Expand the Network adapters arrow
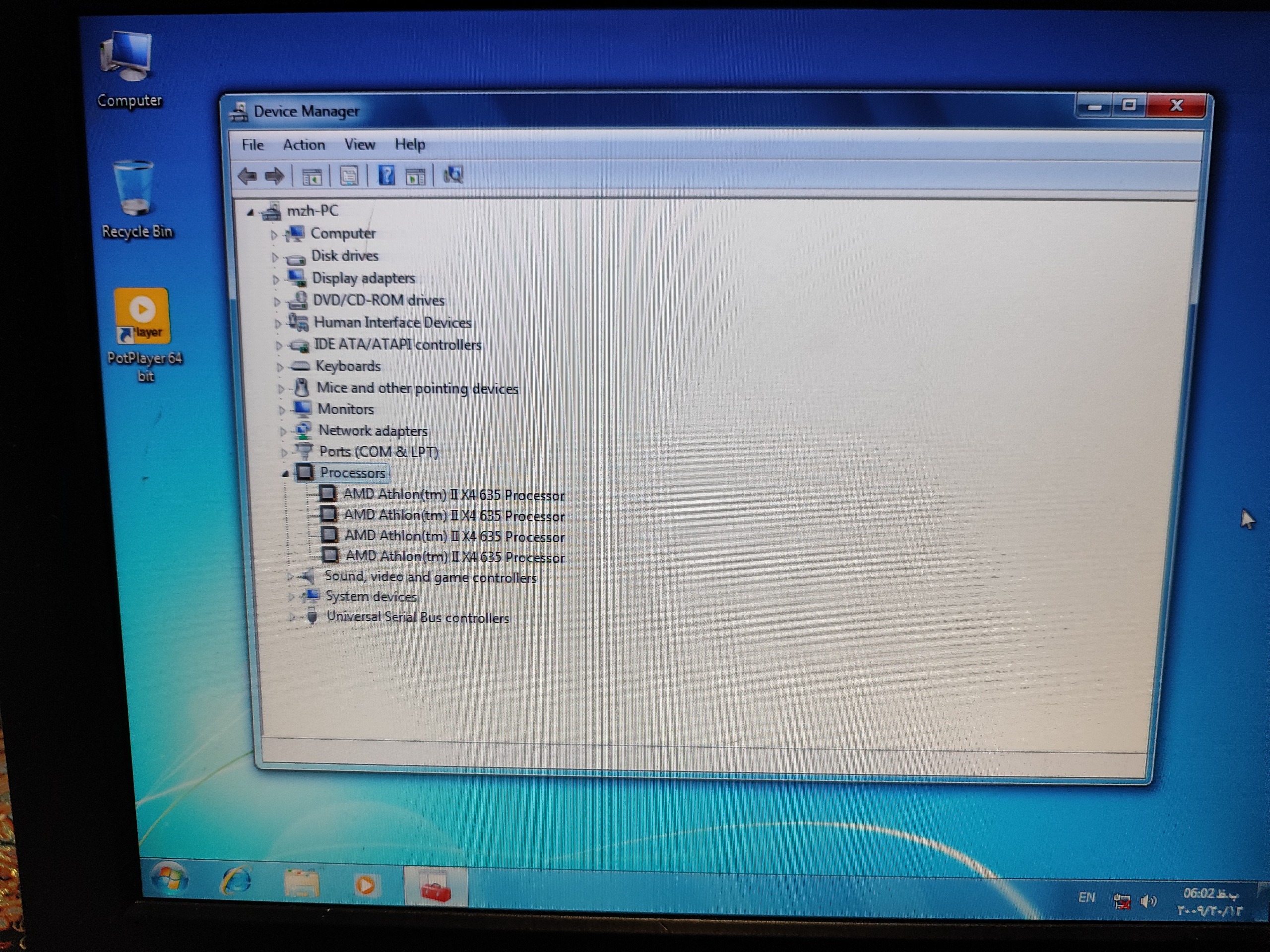The width and height of the screenshot is (1270, 952). (x=283, y=431)
